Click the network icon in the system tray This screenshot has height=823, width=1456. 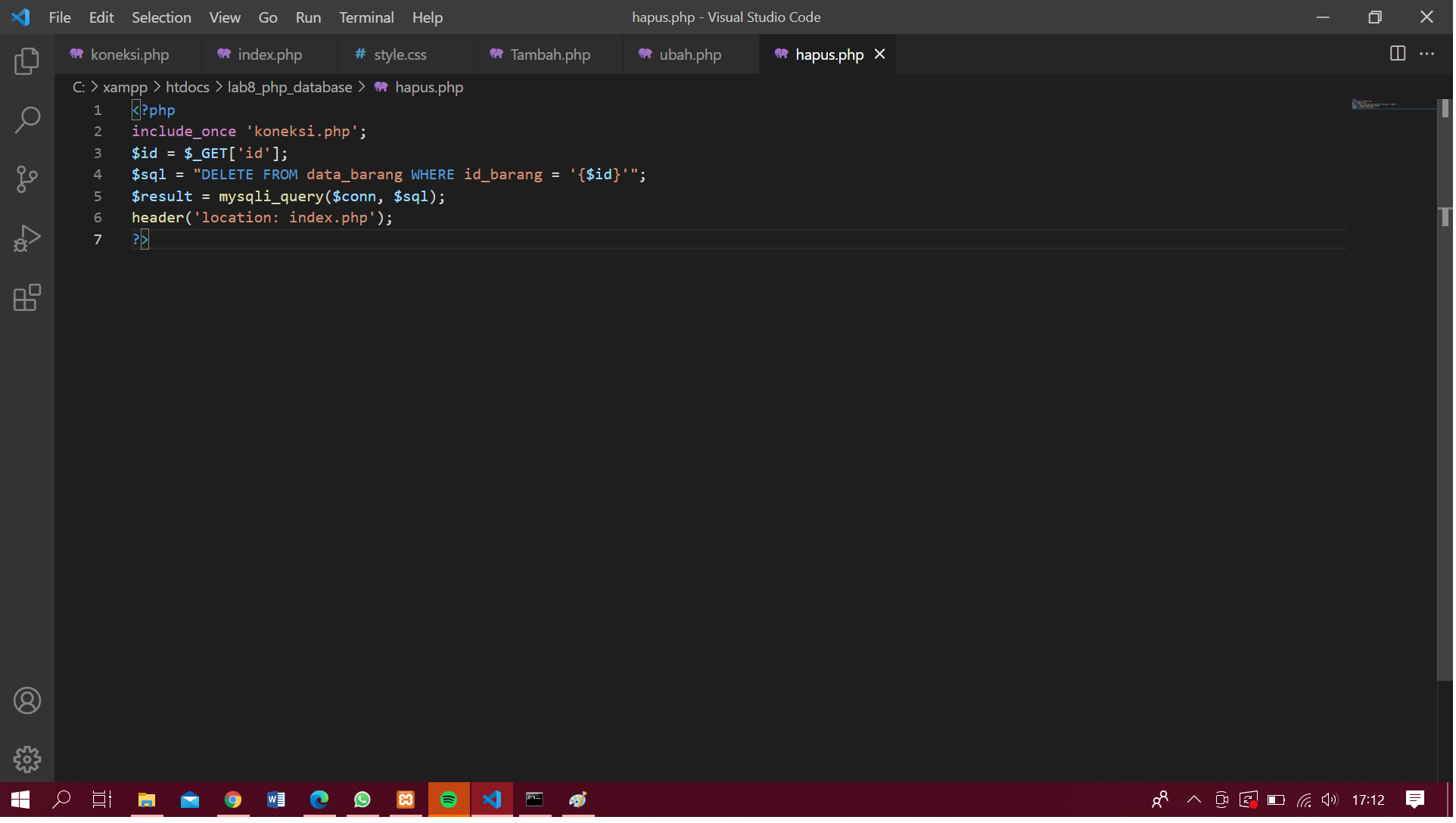coord(1305,800)
